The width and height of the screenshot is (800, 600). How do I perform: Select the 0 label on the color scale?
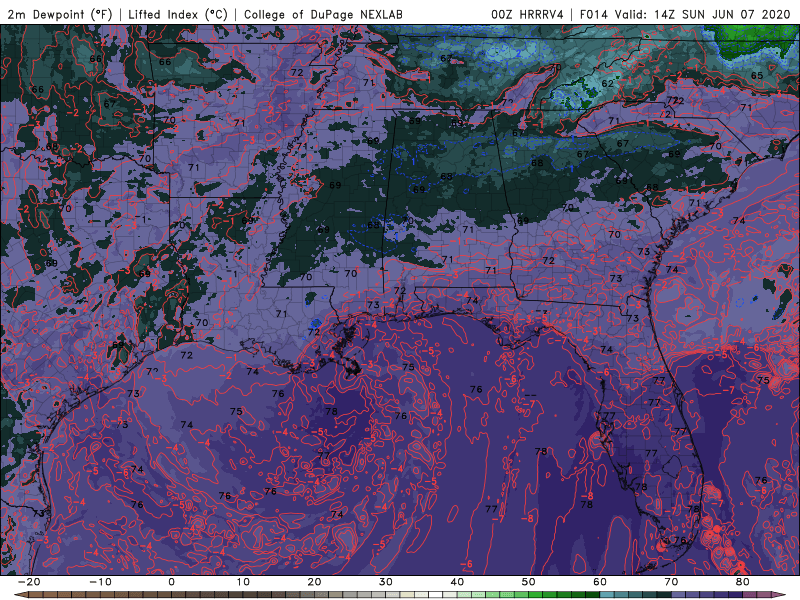pos(171,582)
